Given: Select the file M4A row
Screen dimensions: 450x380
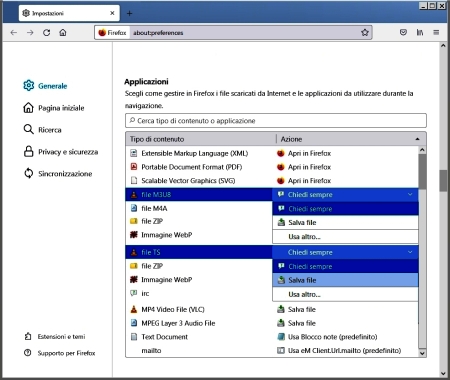Looking at the screenshot, I should [x=199, y=208].
